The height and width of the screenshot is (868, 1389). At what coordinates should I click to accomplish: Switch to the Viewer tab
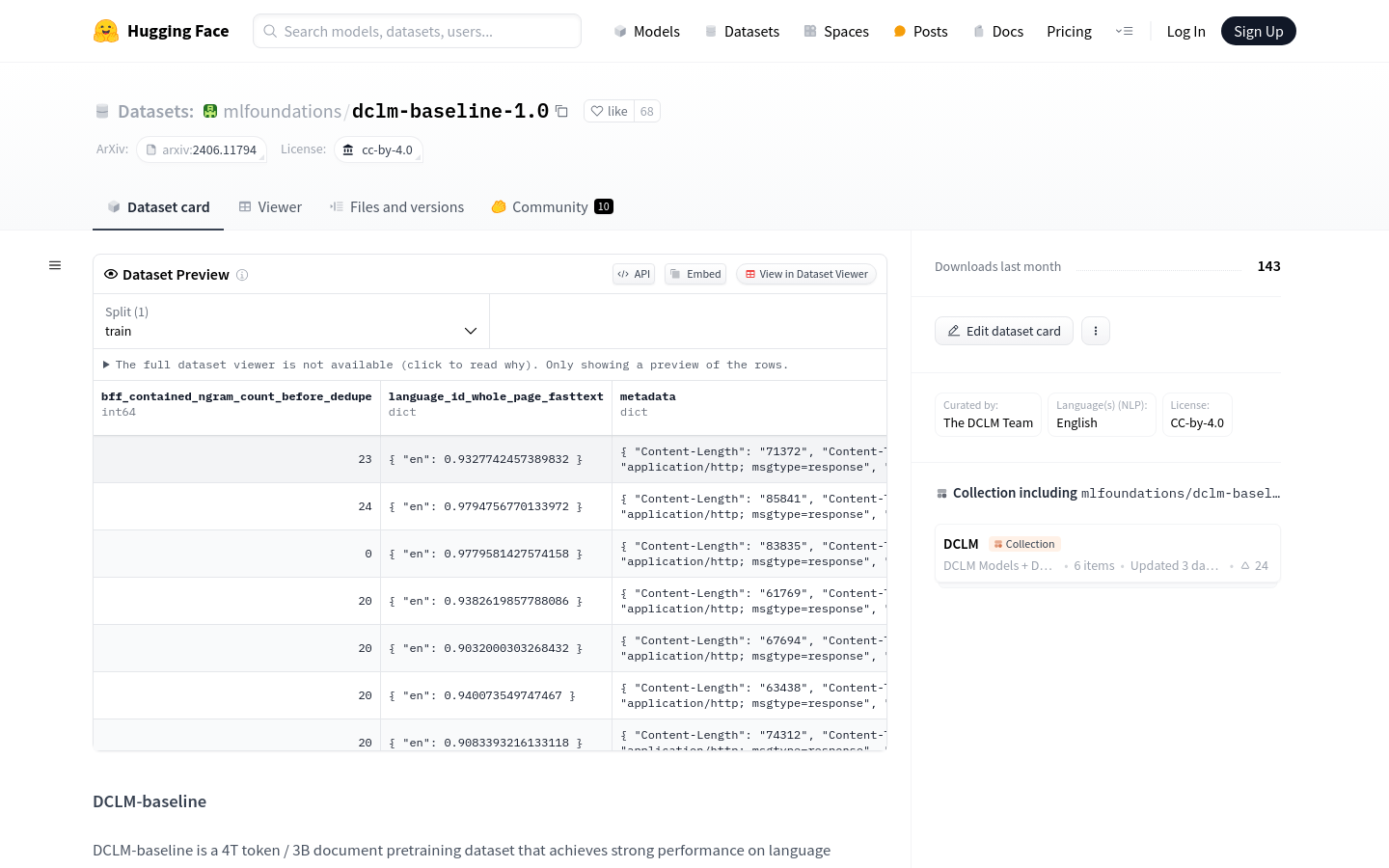coord(270,206)
